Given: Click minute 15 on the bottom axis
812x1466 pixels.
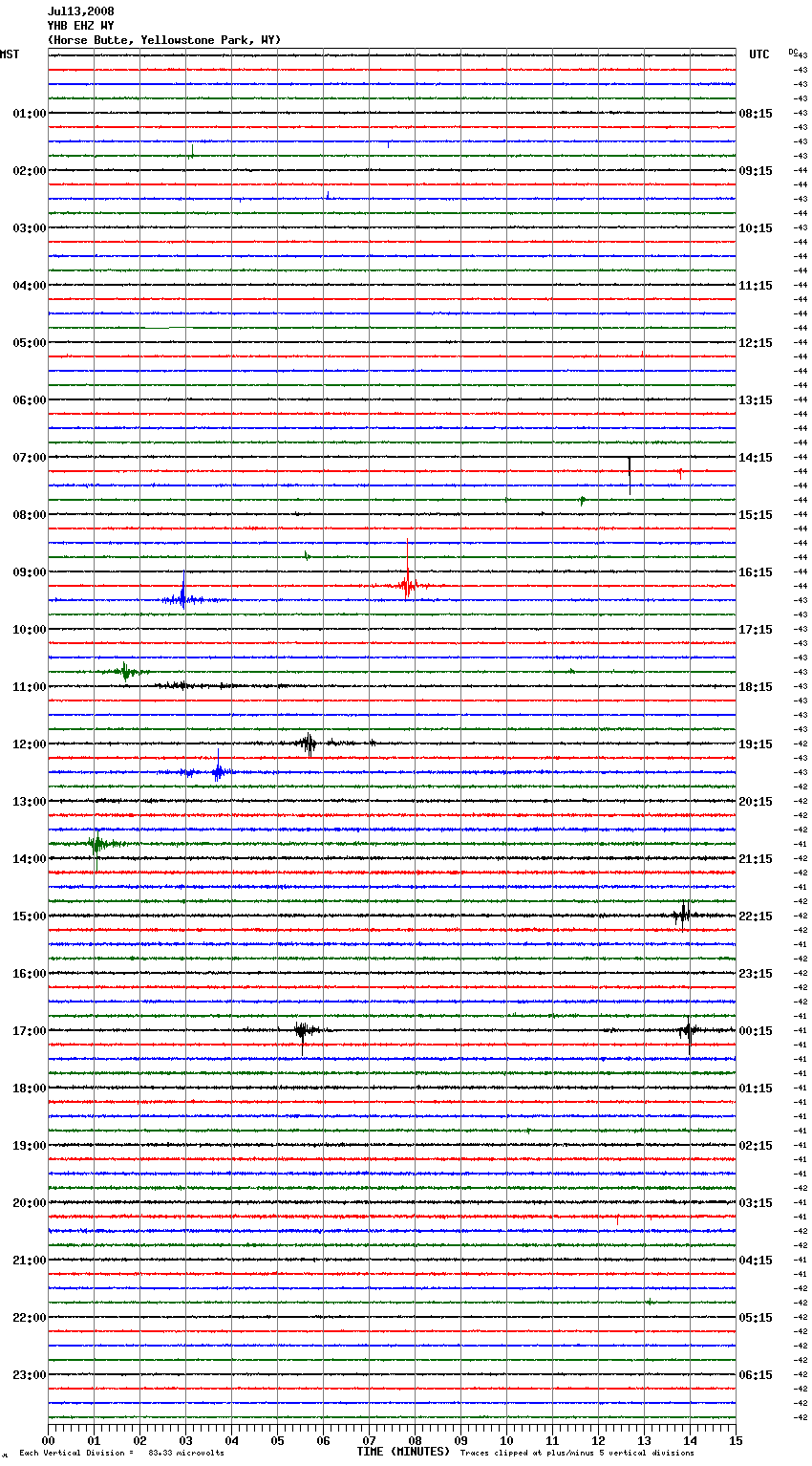Looking at the screenshot, I should click(736, 1440).
